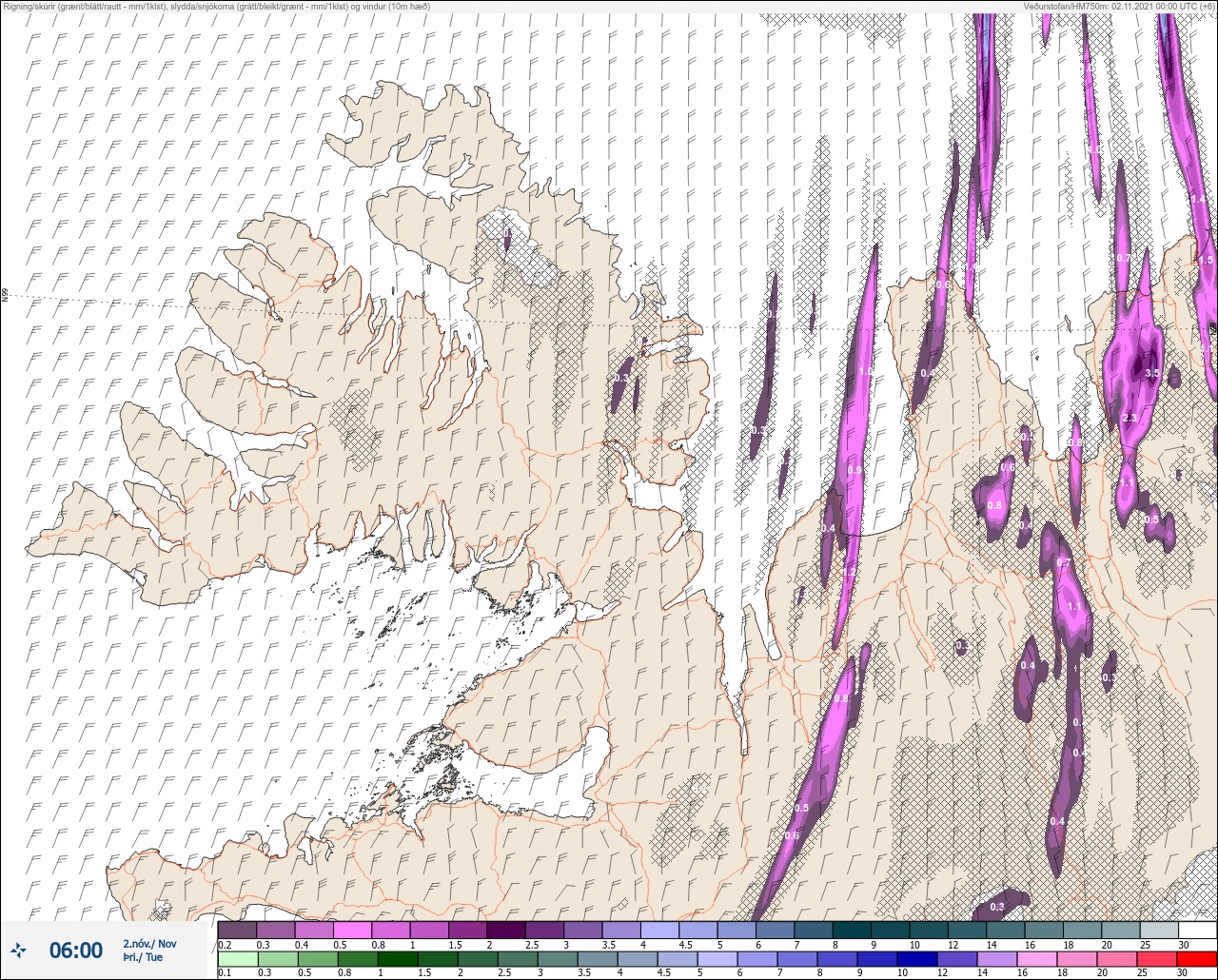The image size is (1218, 980).
Task: Click the 3.5 precipitation value on the map
Action: pos(1151,373)
